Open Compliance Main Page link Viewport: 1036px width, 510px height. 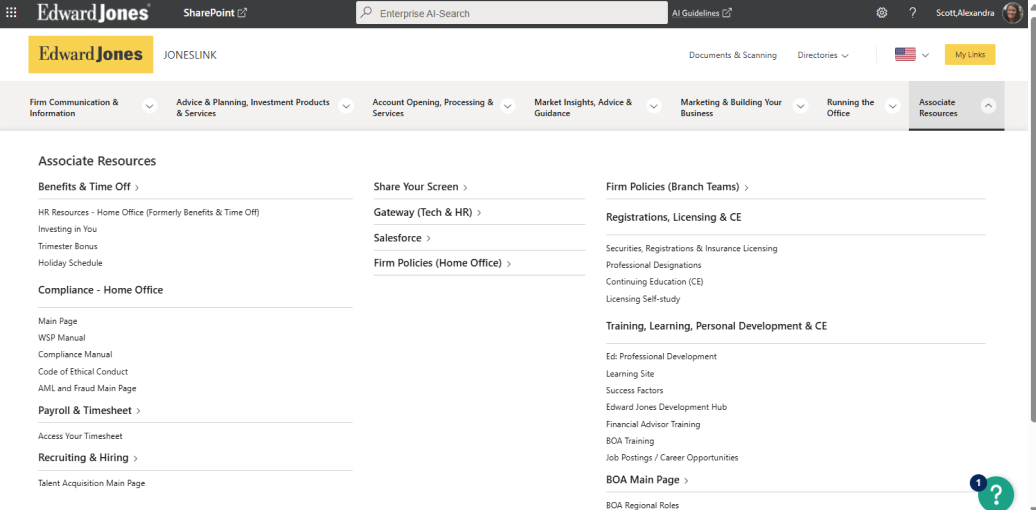[57, 321]
